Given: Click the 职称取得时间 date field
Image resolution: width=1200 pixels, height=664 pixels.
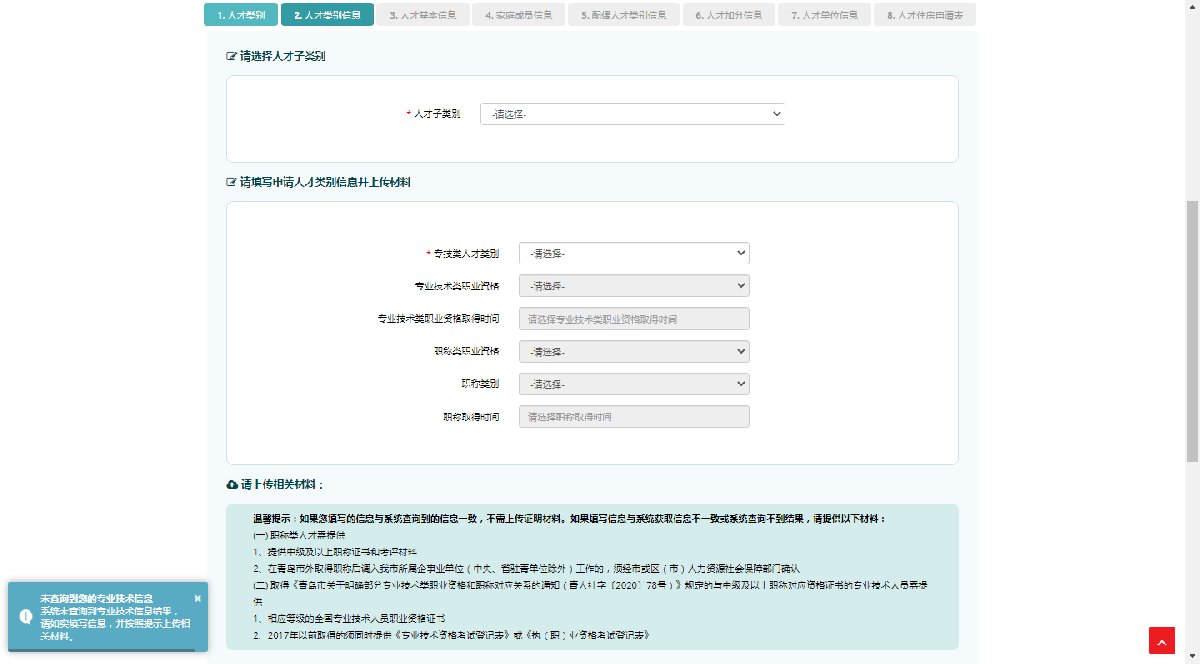Looking at the screenshot, I should (634, 417).
